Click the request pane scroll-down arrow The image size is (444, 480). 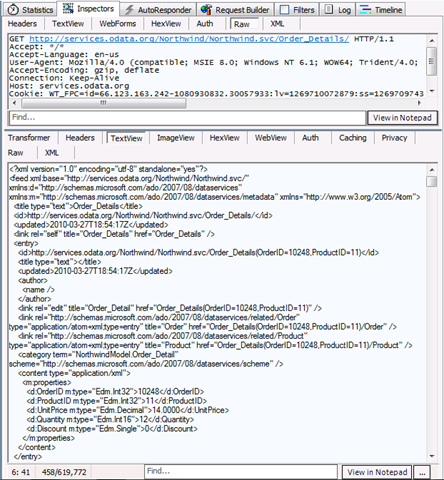coord(432,91)
